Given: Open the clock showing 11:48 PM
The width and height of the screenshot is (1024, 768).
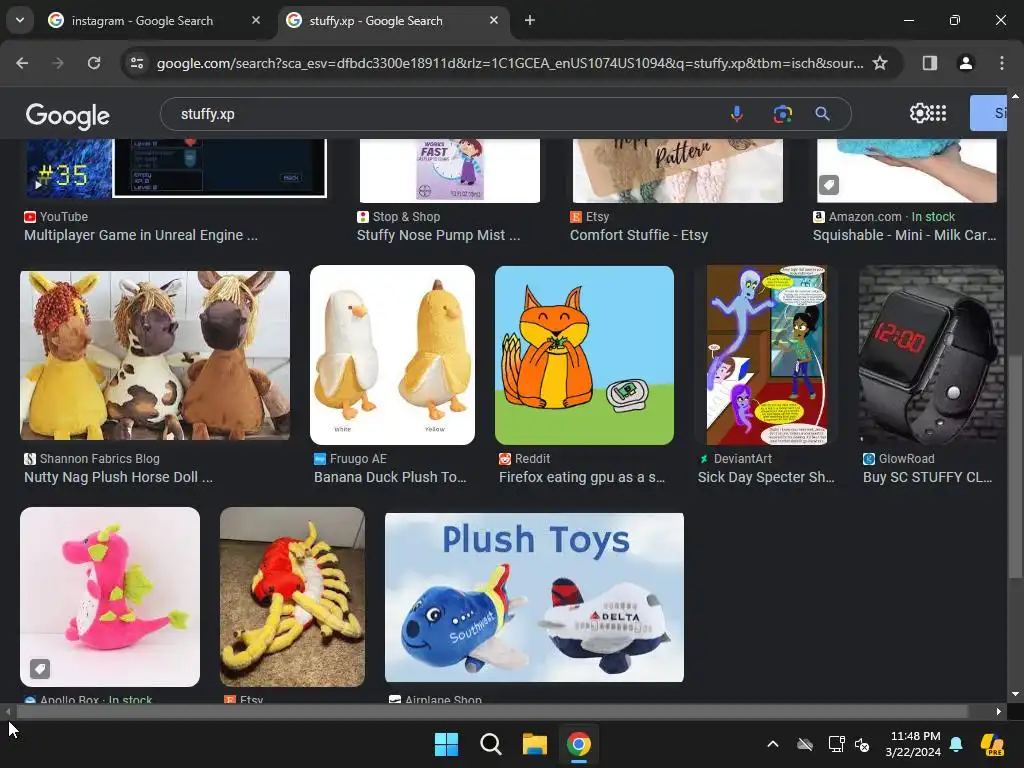Looking at the screenshot, I should click(x=913, y=744).
